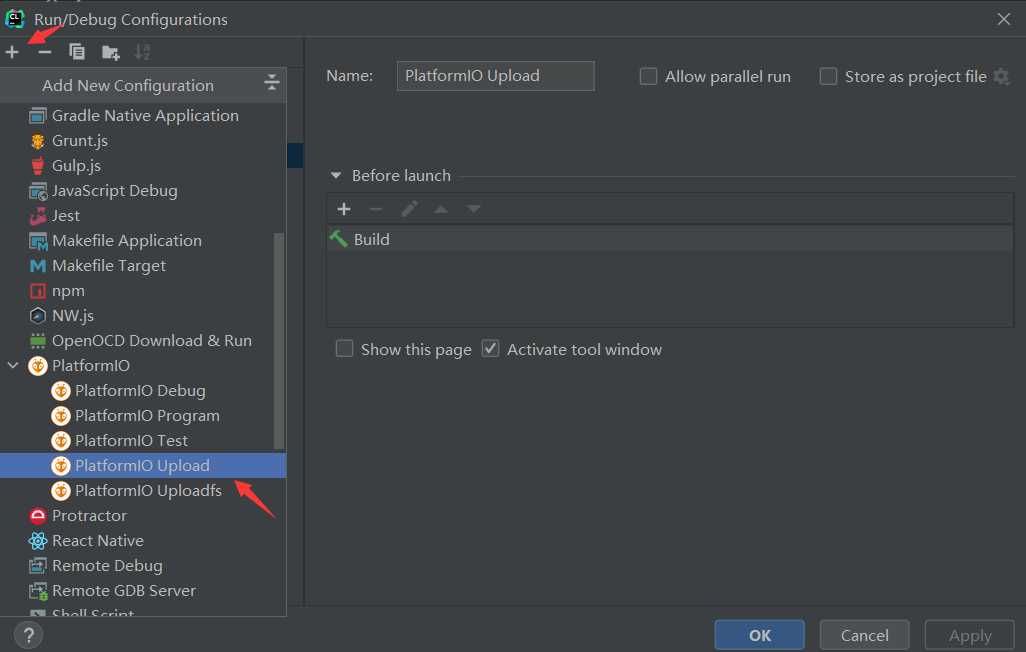Open the gear next to Store as project file

tap(1001, 77)
